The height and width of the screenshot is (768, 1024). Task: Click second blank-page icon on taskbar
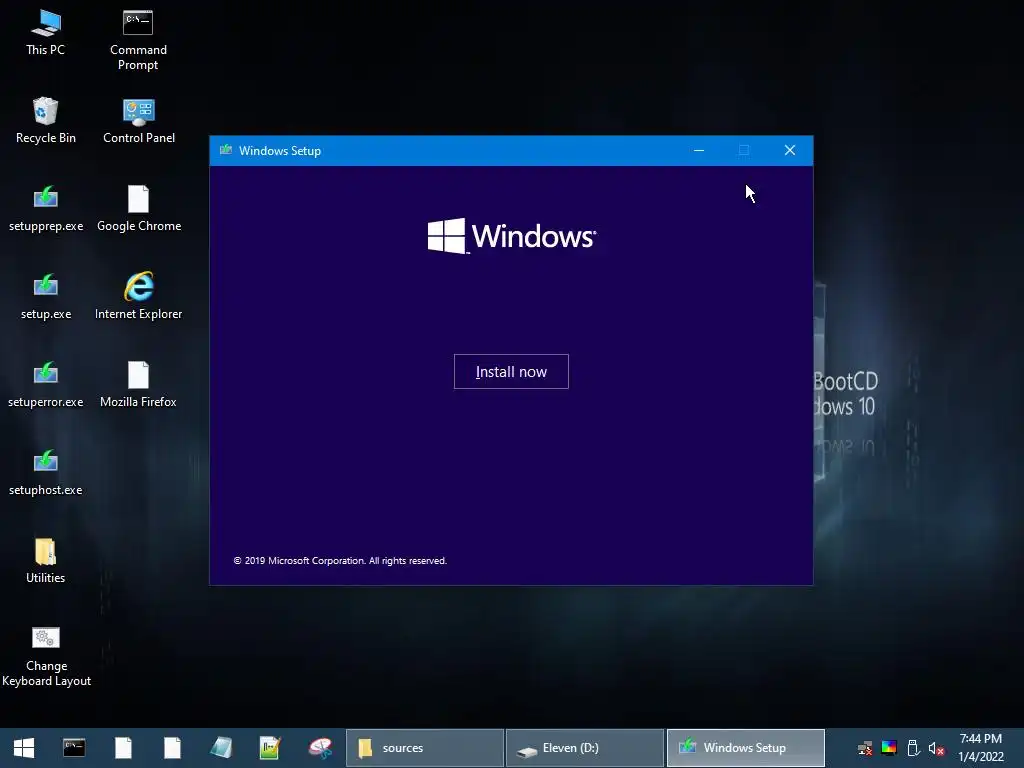point(172,748)
